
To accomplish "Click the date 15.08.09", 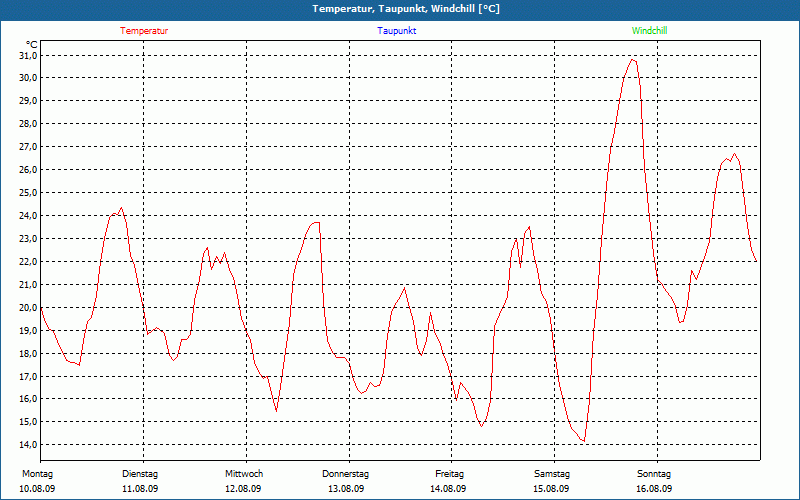I will click(551, 489).
